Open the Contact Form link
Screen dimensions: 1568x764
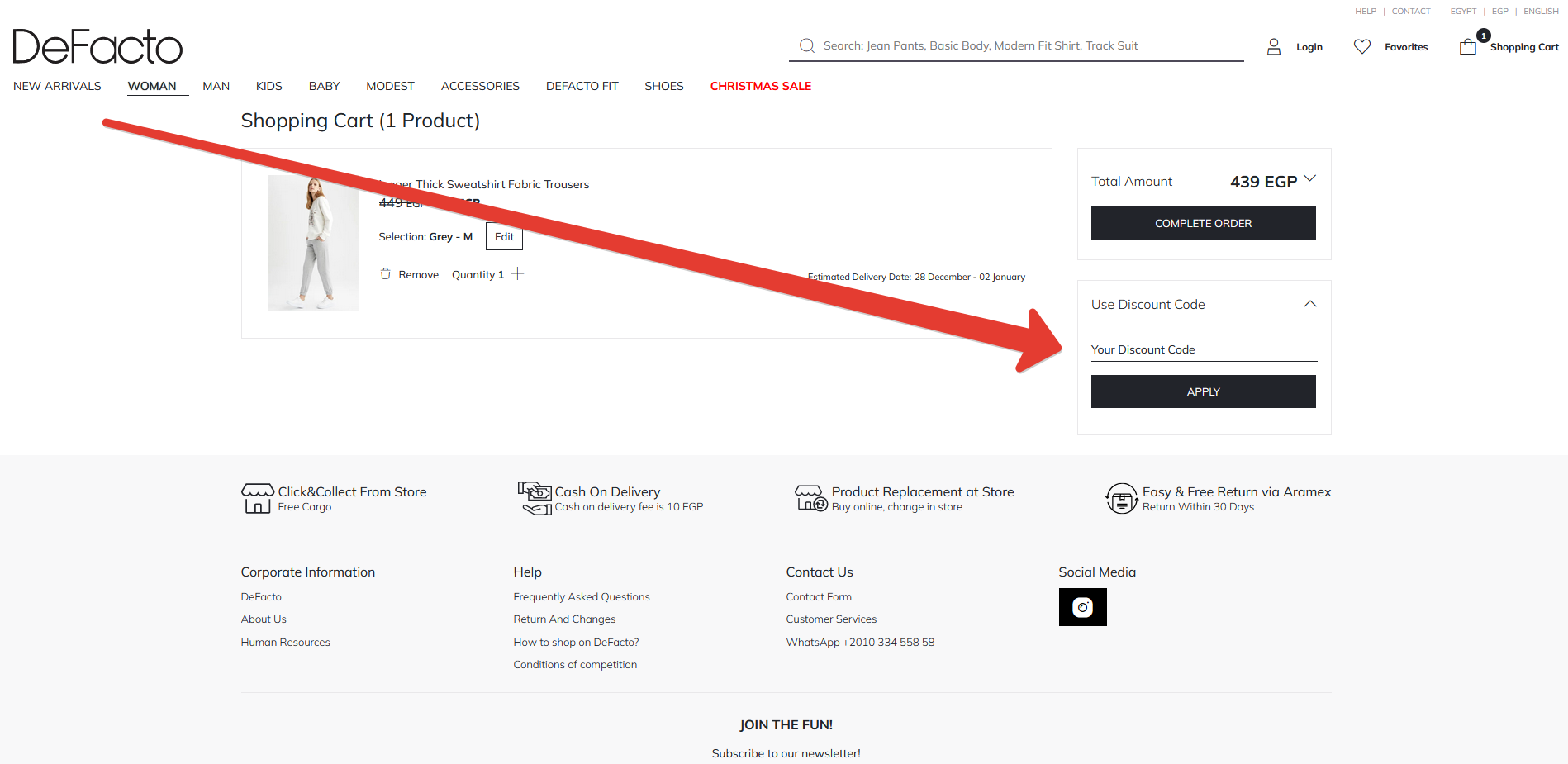819,596
